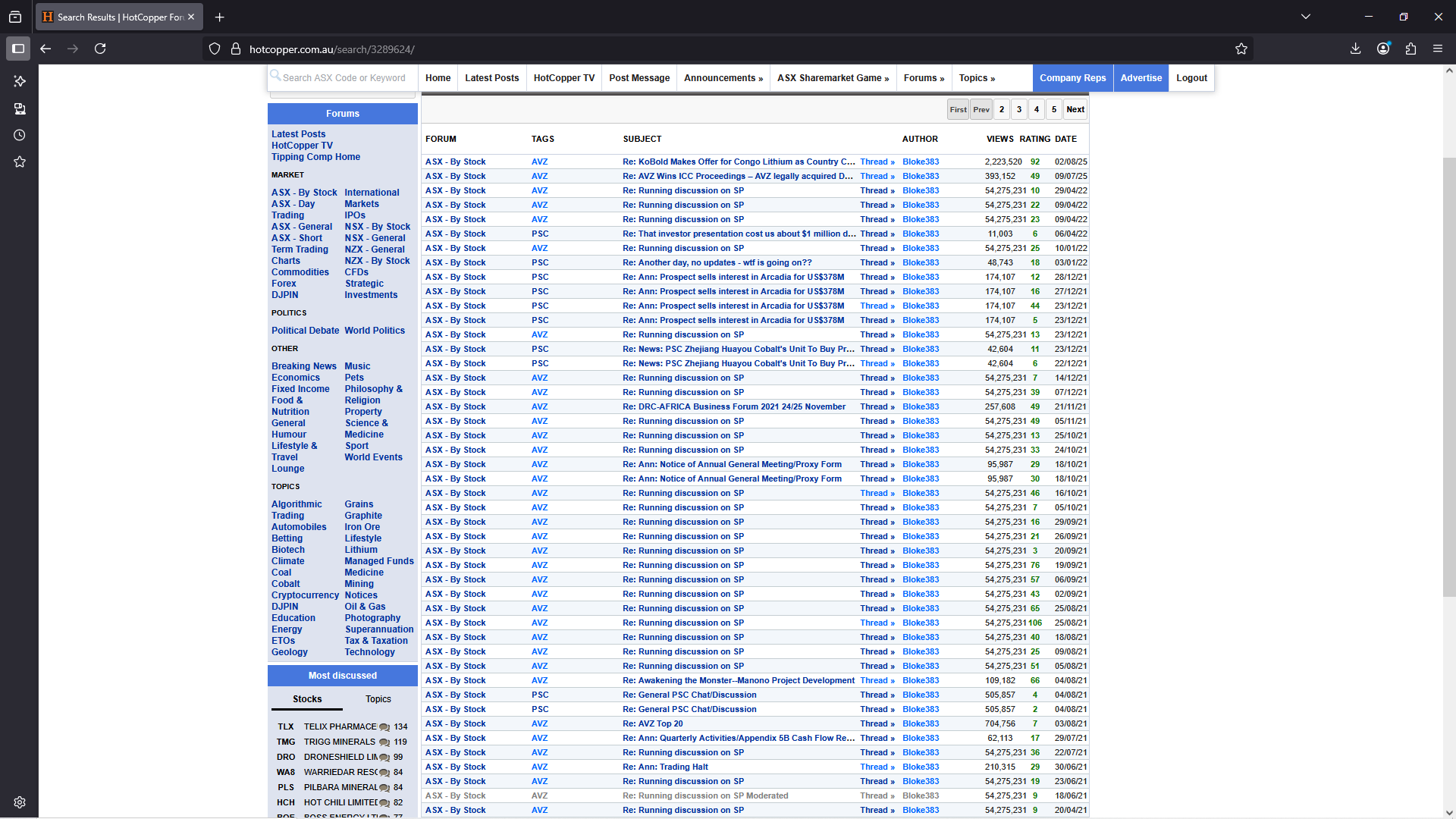
Task: Open sidebar settings gear icon
Action: coord(20,802)
